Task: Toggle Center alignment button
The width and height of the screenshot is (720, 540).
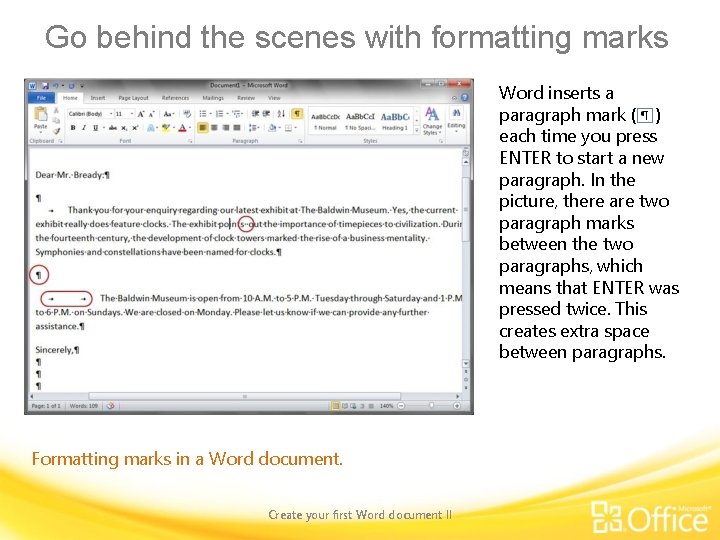Action: pyautogui.click(x=214, y=128)
